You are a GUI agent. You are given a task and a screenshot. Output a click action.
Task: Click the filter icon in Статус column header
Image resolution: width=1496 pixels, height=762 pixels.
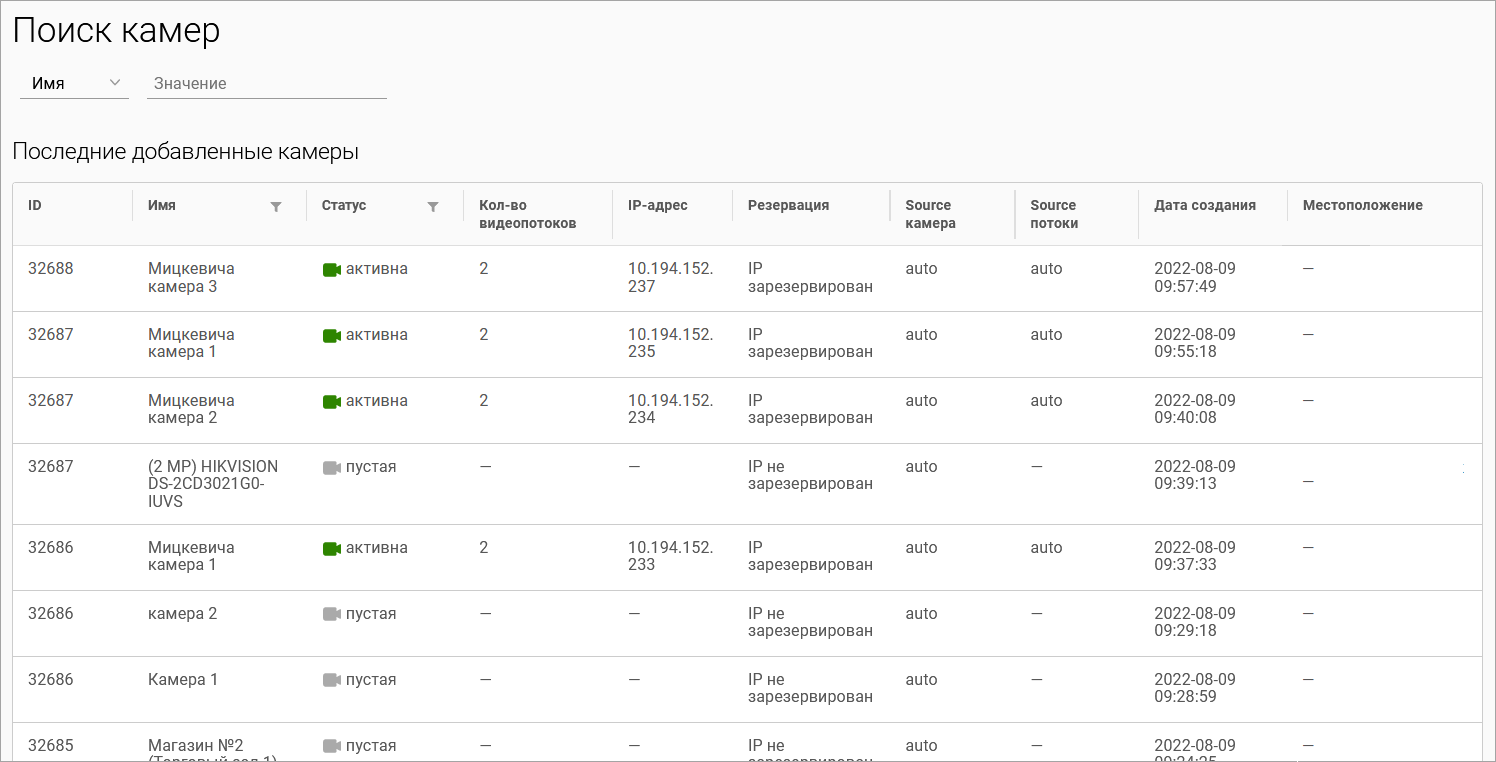coord(433,207)
